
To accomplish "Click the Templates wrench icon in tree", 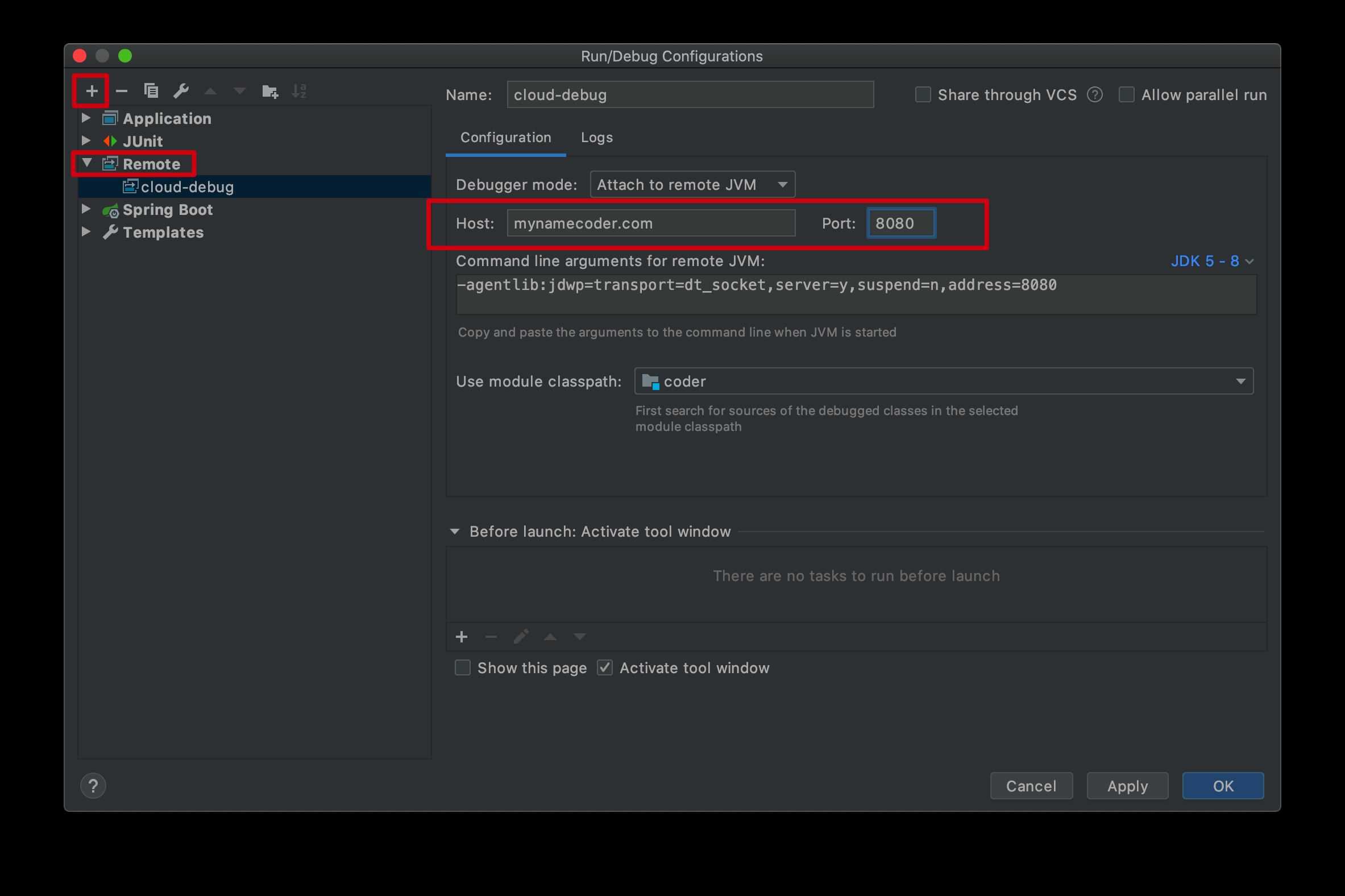I will pyautogui.click(x=110, y=232).
